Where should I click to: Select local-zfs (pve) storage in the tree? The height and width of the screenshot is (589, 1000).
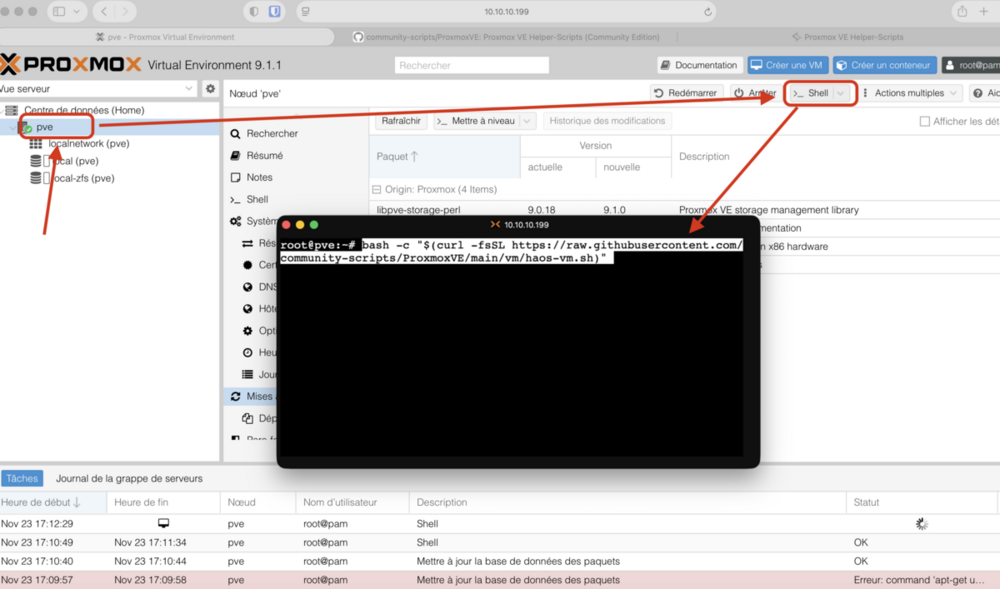(83, 178)
